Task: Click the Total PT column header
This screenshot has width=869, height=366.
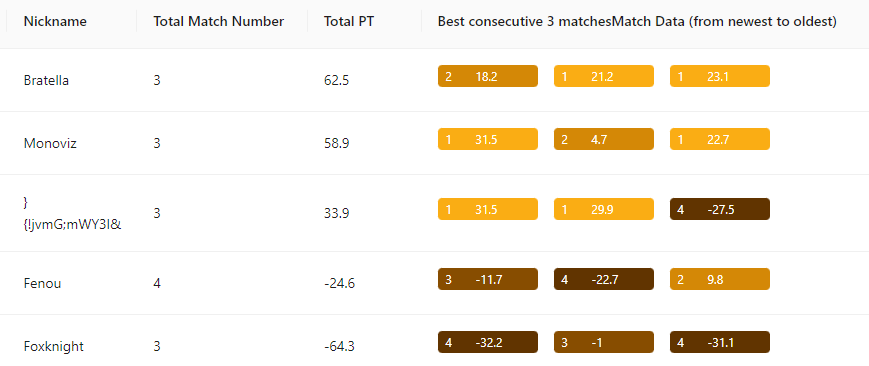Action: [349, 22]
